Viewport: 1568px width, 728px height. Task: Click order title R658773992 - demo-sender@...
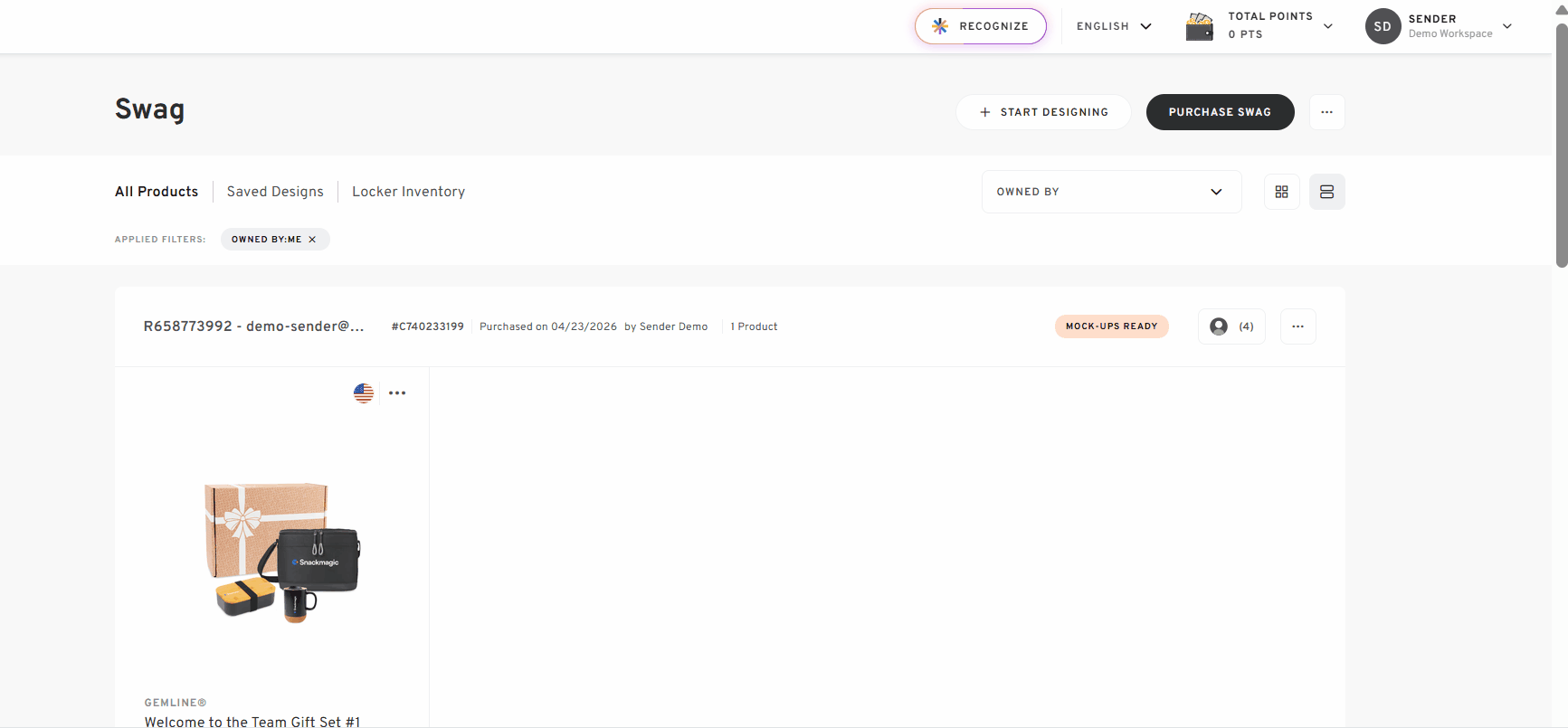pyautogui.click(x=254, y=326)
